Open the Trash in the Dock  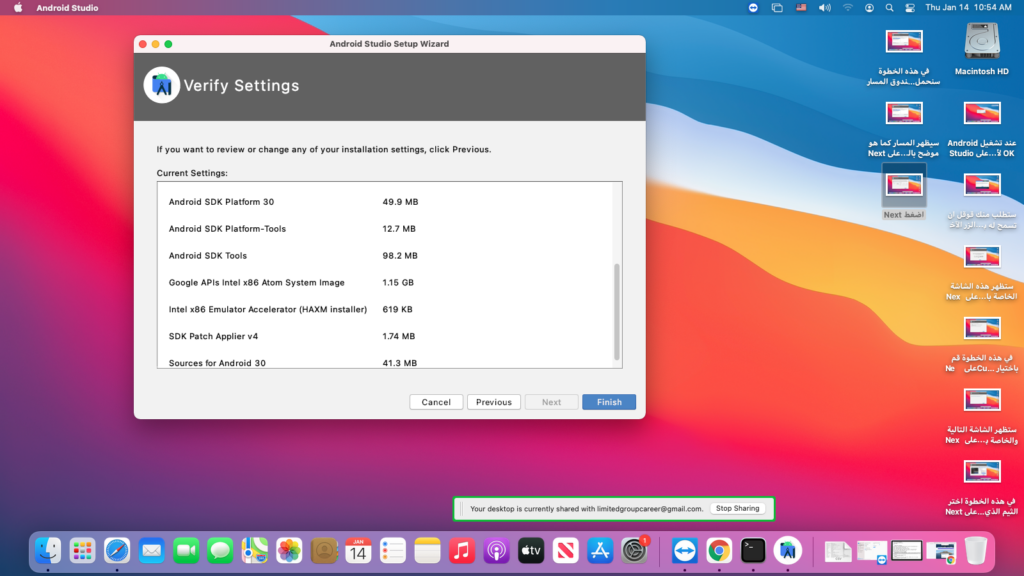pyautogui.click(x=976, y=551)
